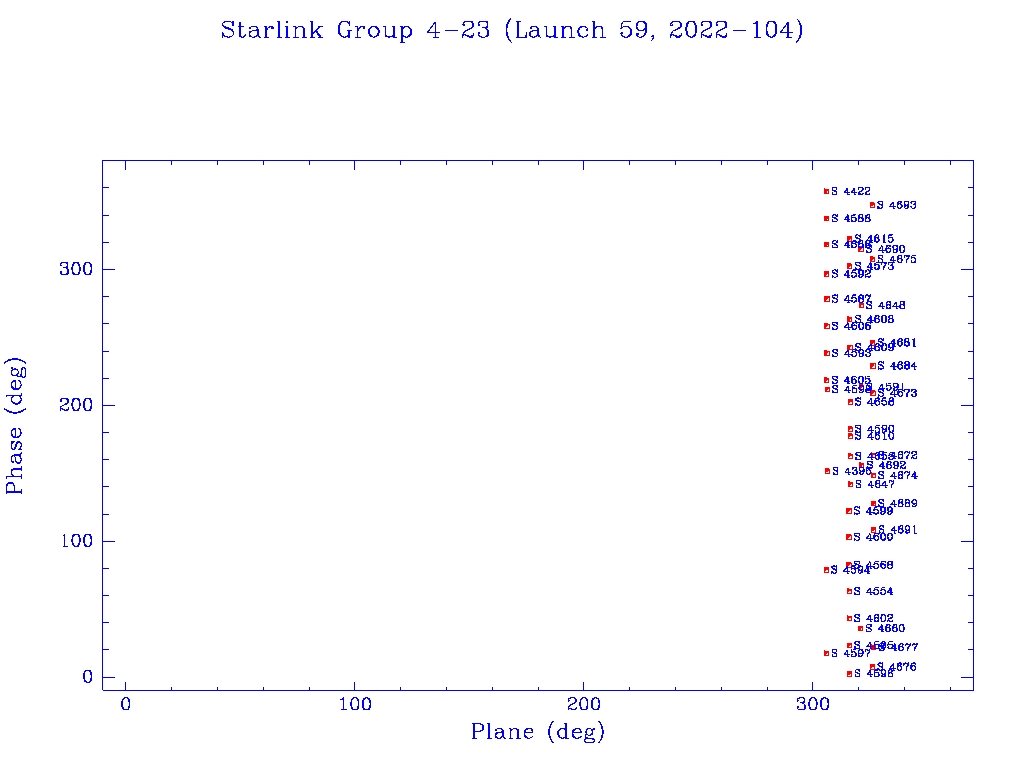Select the 'S 4675' point label

pos(897,259)
